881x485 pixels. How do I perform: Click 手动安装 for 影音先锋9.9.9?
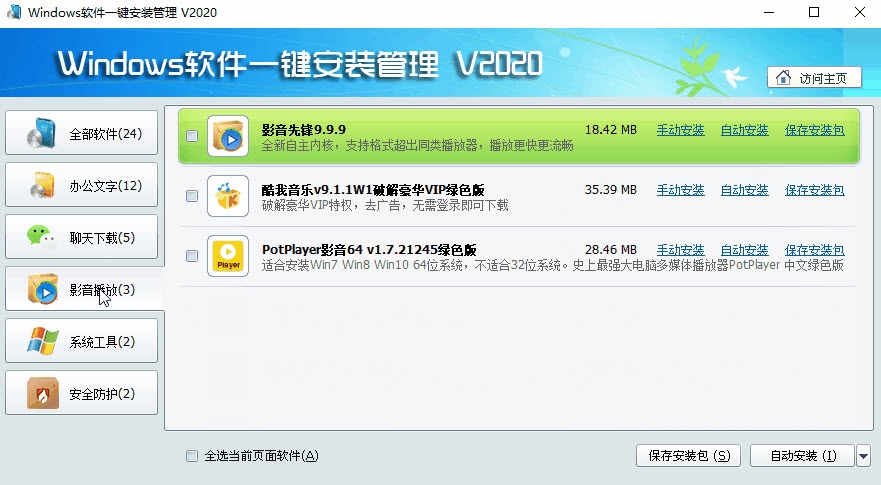click(680, 130)
